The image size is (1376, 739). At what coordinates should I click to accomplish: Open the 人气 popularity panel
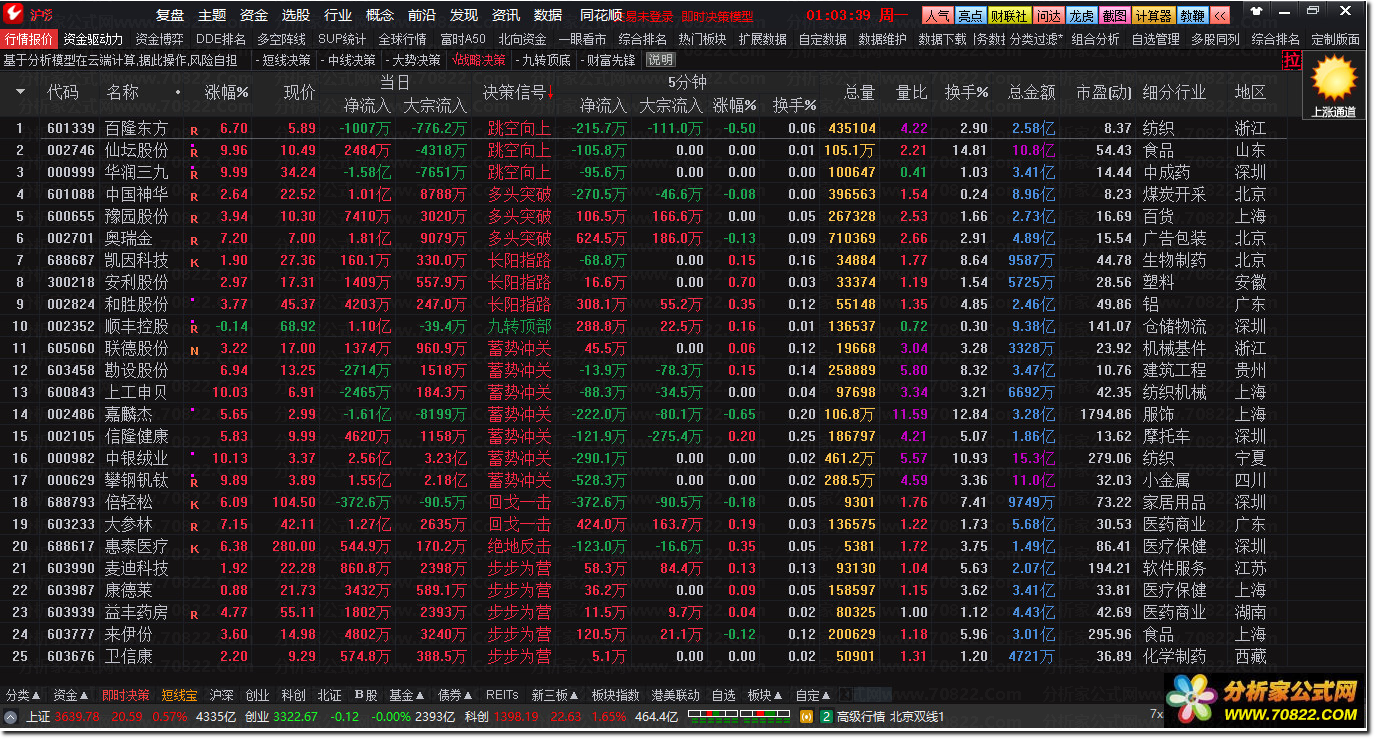(937, 16)
